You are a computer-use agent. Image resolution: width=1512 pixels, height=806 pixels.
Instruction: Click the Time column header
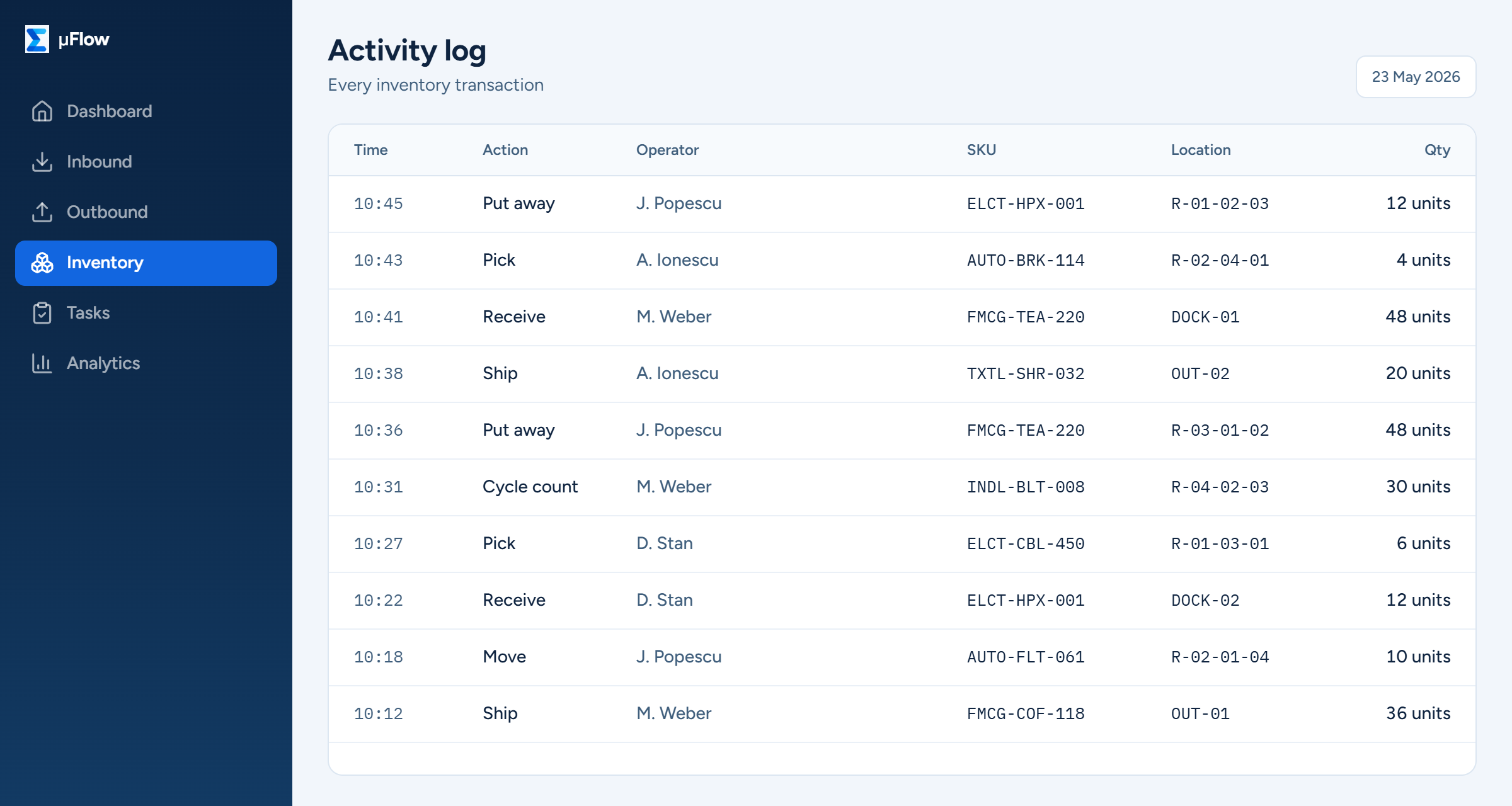click(x=370, y=150)
